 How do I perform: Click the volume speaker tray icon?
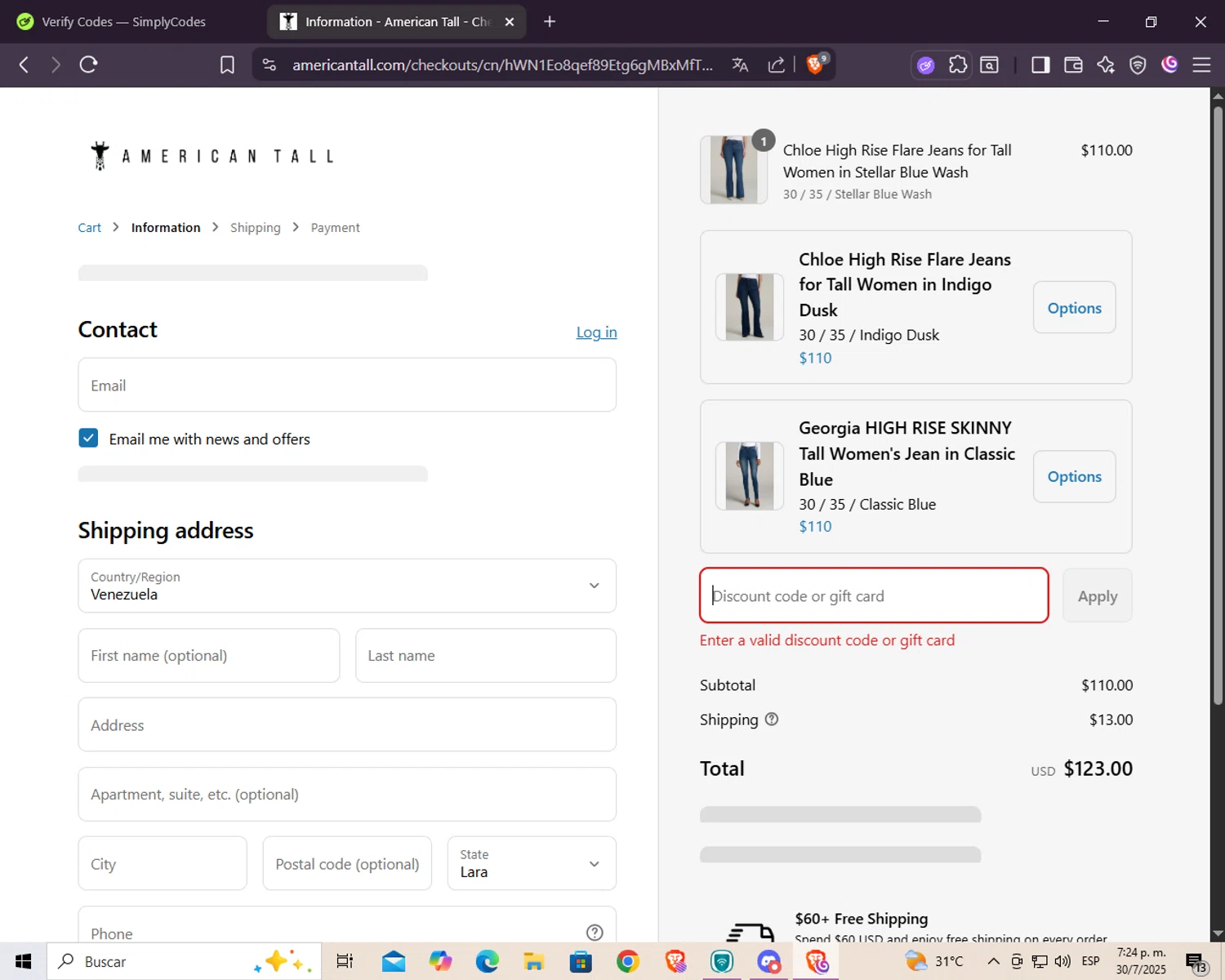pyautogui.click(x=1062, y=961)
